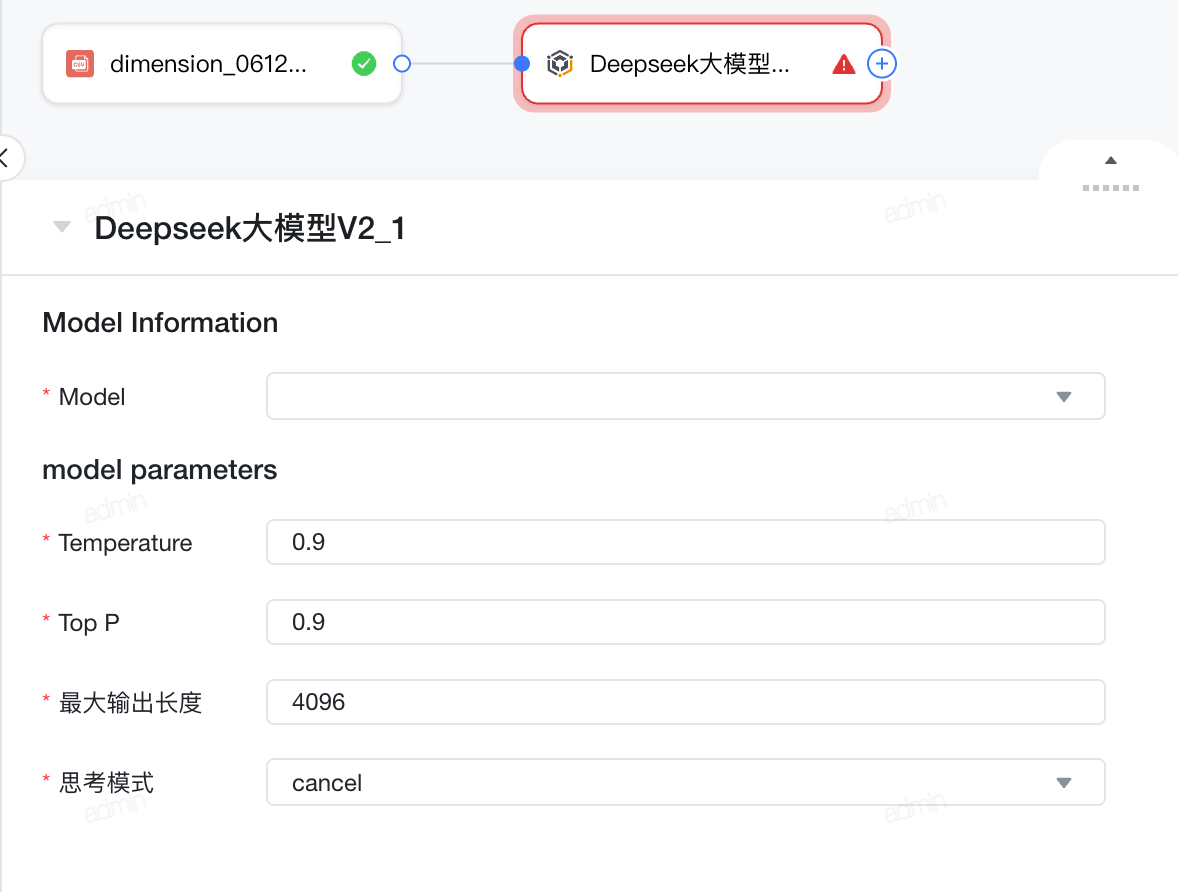Open the 思考模式 dropdown showing cancel

coord(685,782)
